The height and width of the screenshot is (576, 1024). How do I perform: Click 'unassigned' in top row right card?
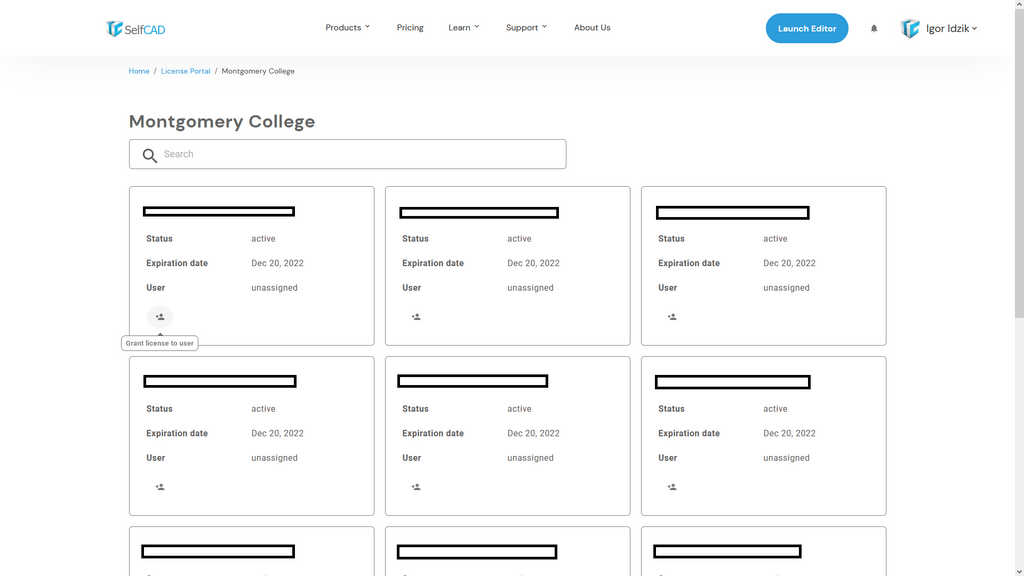coord(786,288)
